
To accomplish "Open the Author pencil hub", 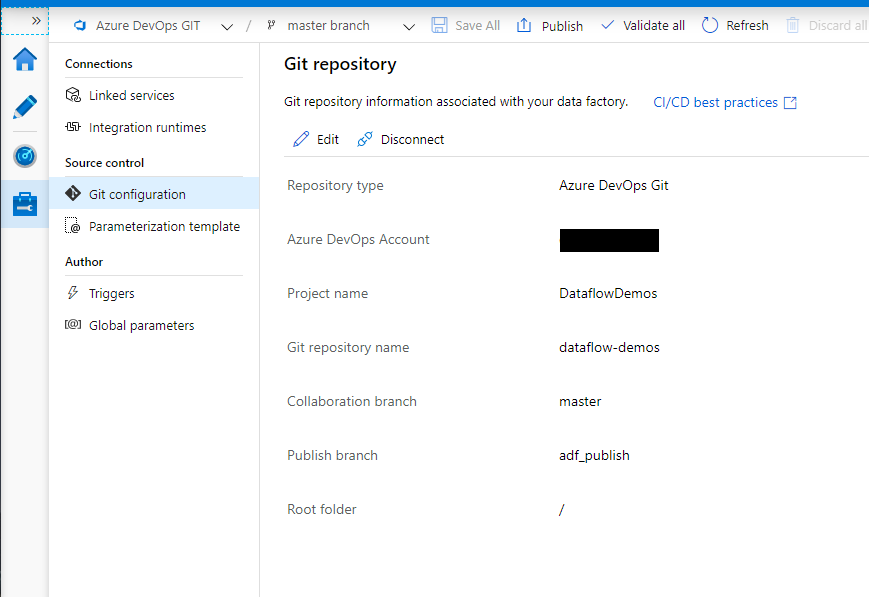I will (25, 106).
